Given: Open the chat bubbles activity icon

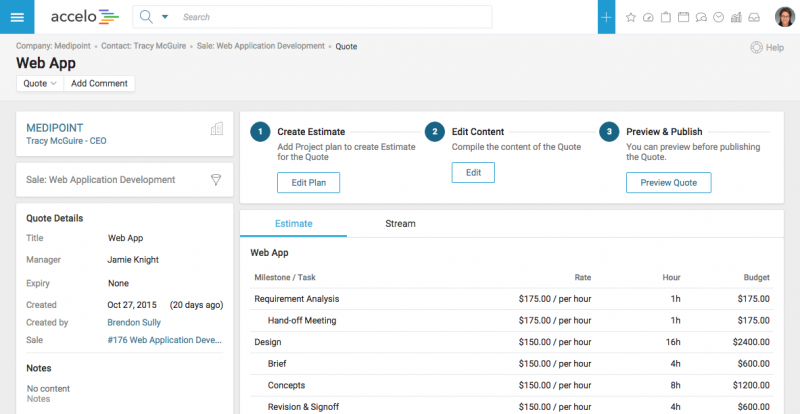Looking at the screenshot, I should click(701, 17).
